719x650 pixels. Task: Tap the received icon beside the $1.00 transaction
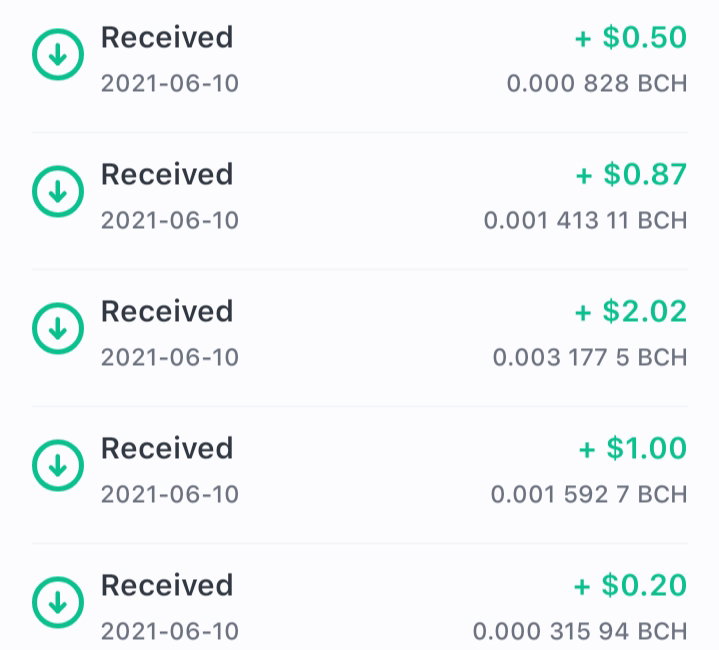58,465
